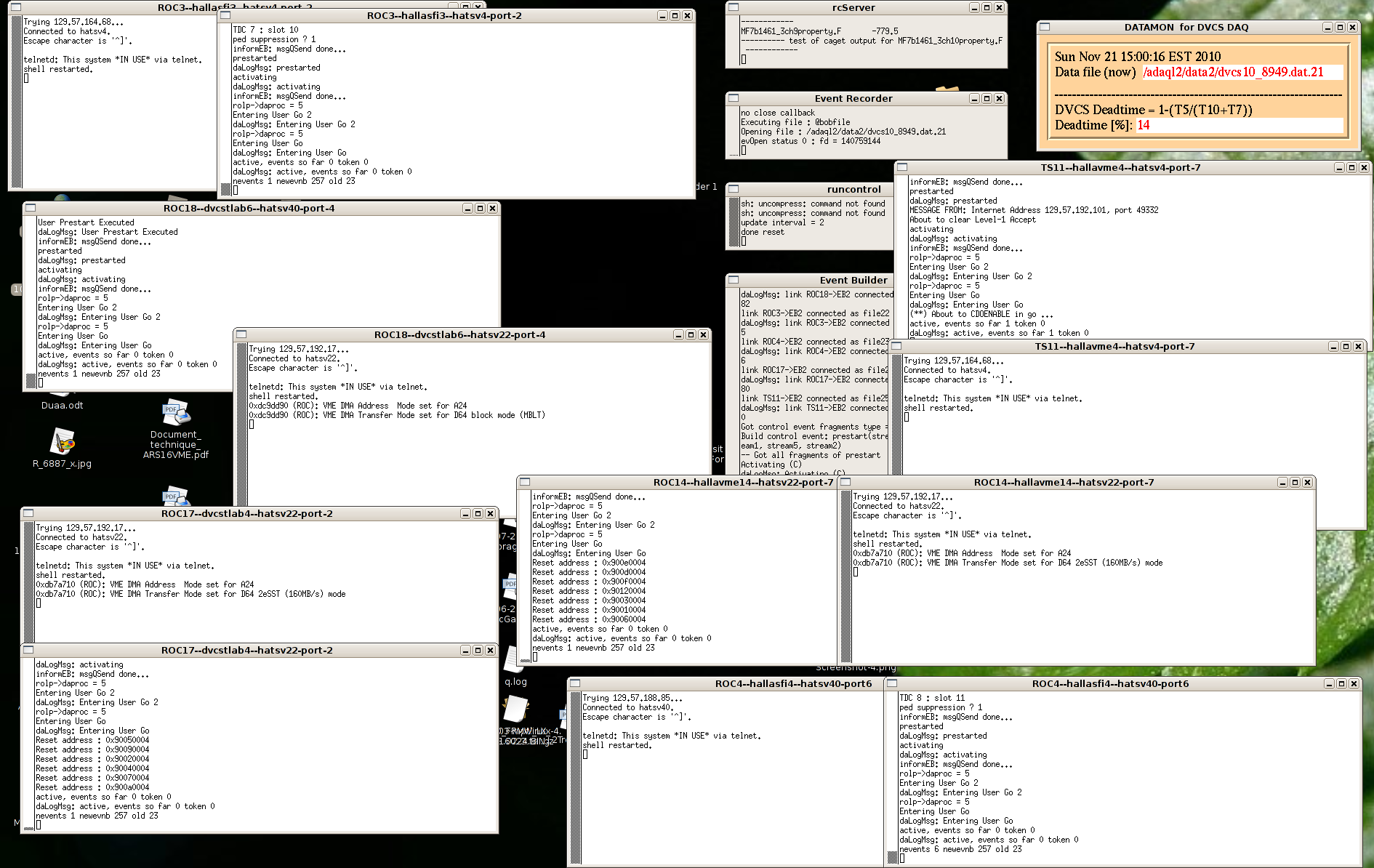Click 'D64 block mode (MBLT)' line in ROC18
This screenshot has height=868, width=1374.
397,415
